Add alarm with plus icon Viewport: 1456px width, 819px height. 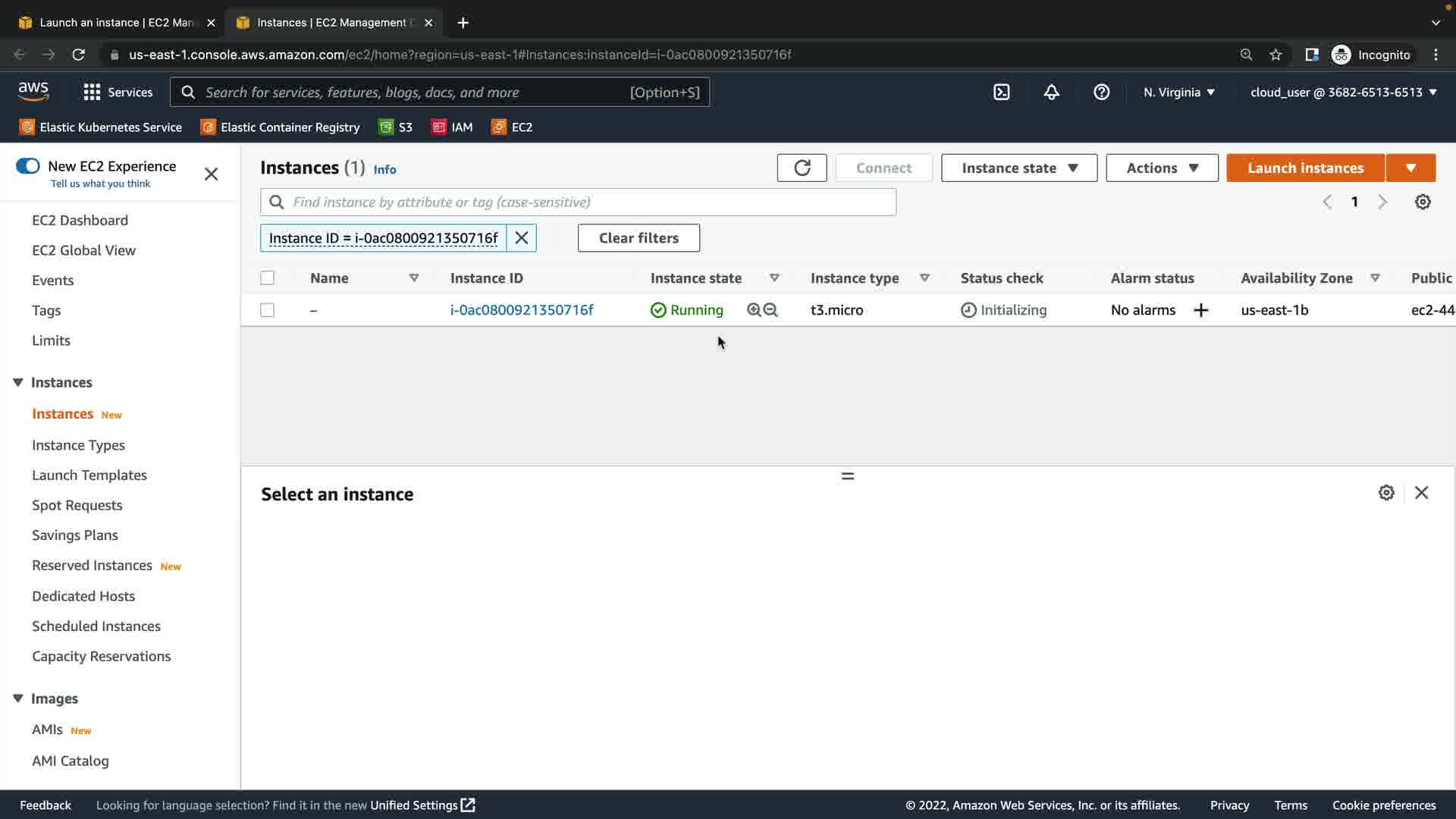(x=1200, y=310)
